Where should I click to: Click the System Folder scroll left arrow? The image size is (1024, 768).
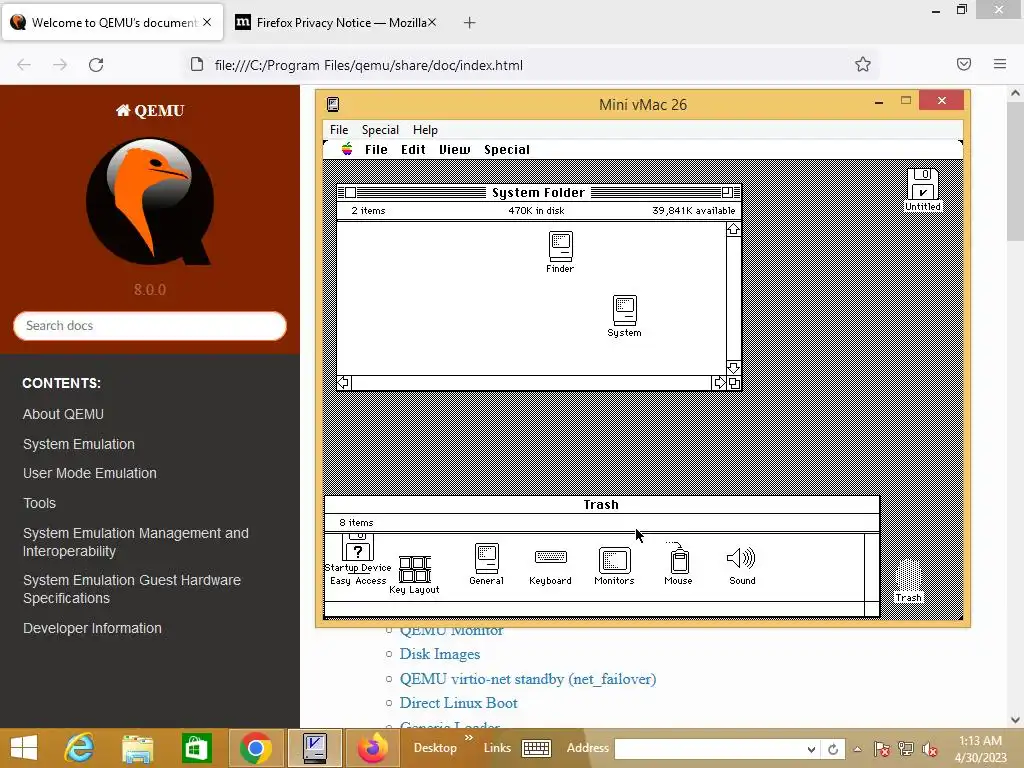344,383
